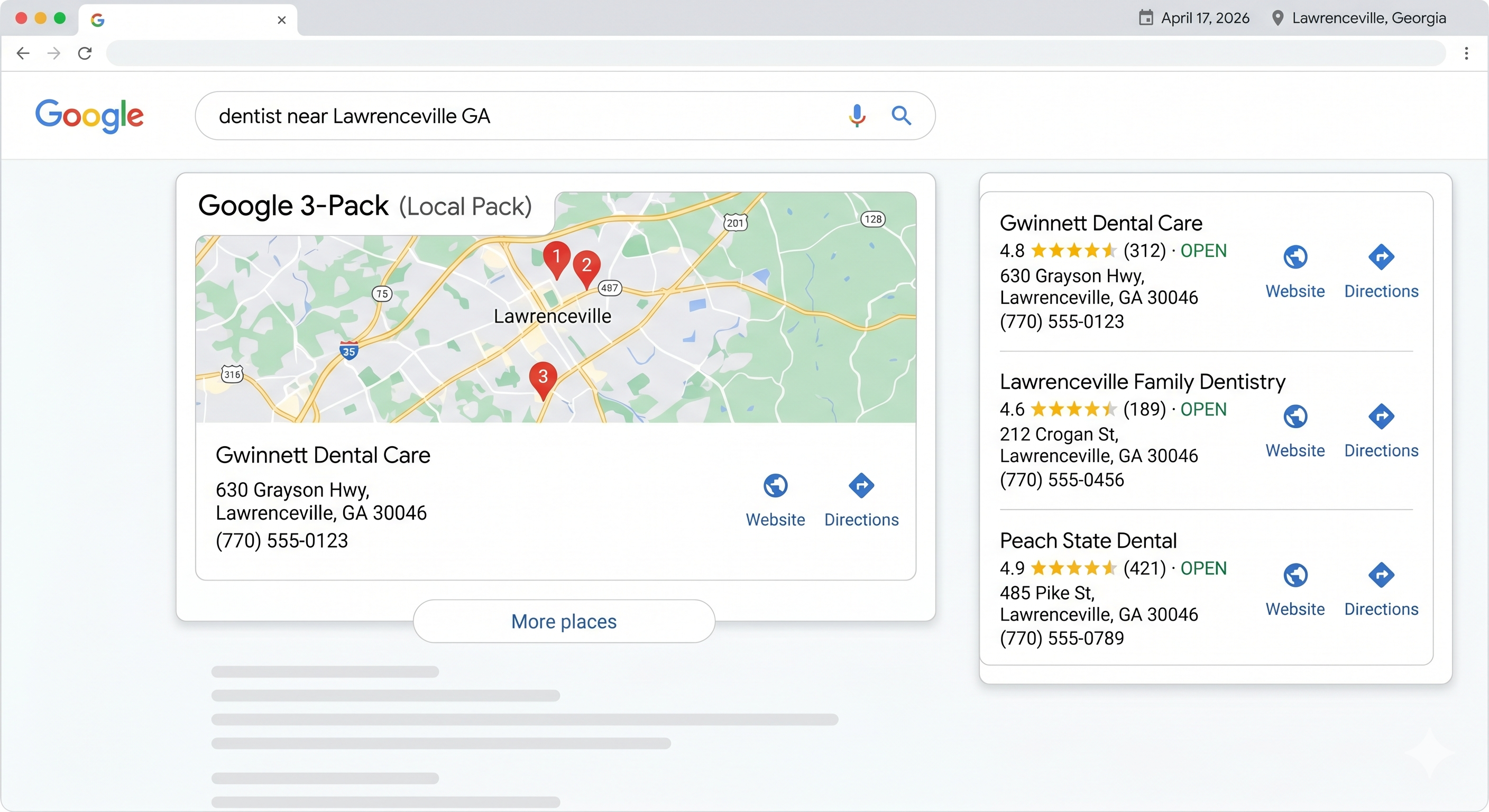The height and width of the screenshot is (812, 1489).
Task: Click the route 497 marker on map
Action: click(610, 288)
